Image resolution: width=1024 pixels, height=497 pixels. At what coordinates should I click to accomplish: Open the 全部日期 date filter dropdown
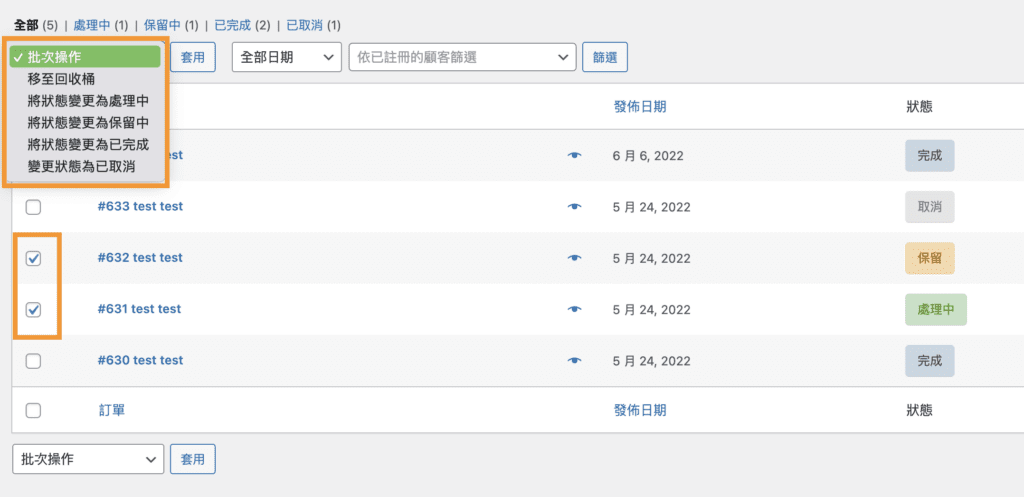(x=287, y=57)
